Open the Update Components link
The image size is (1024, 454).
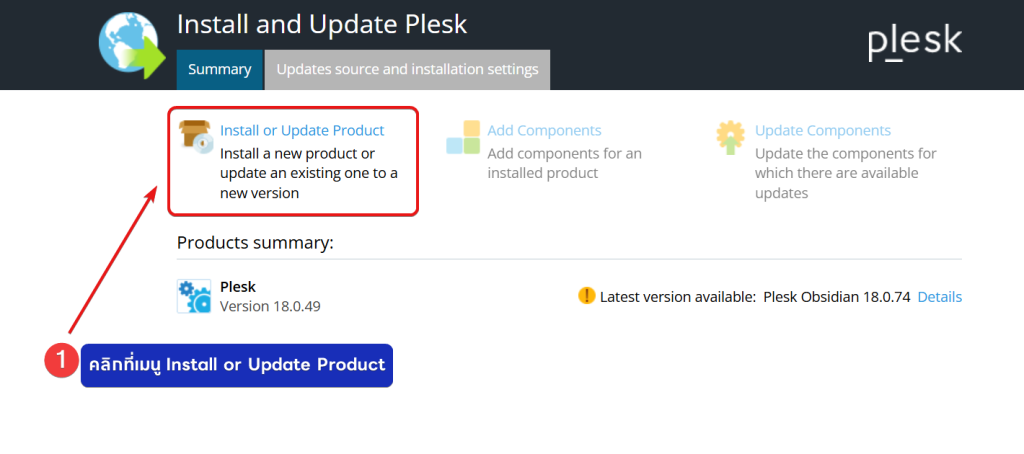[x=822, y=130]
